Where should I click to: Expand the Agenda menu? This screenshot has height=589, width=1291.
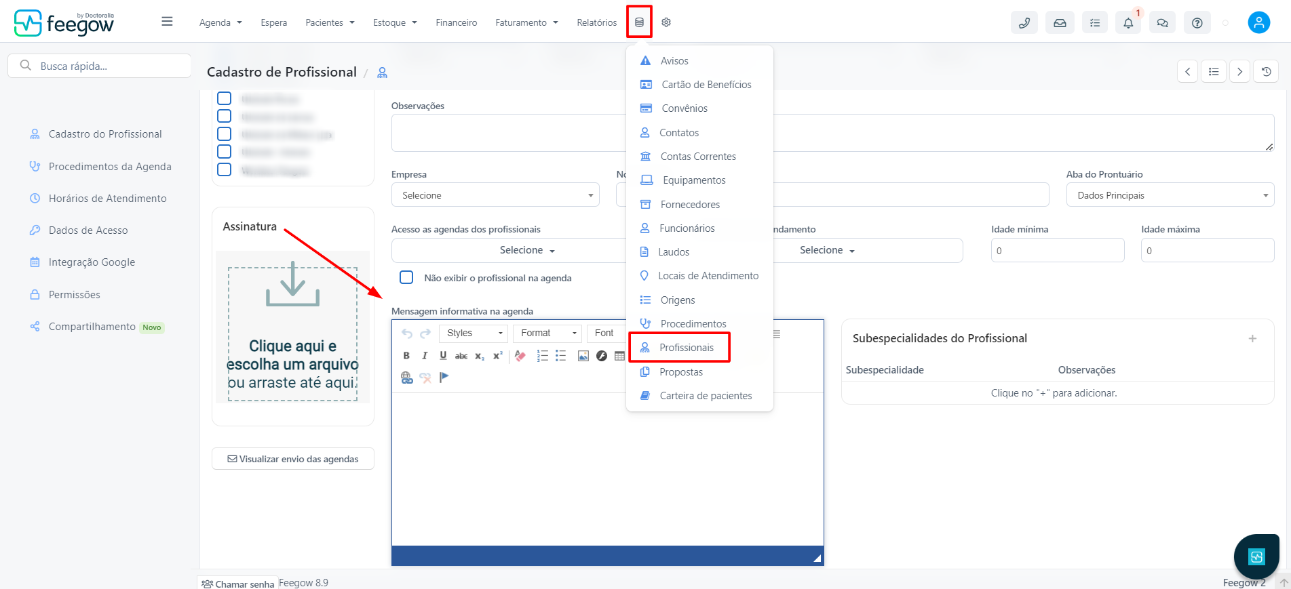[x=220, y=22]
